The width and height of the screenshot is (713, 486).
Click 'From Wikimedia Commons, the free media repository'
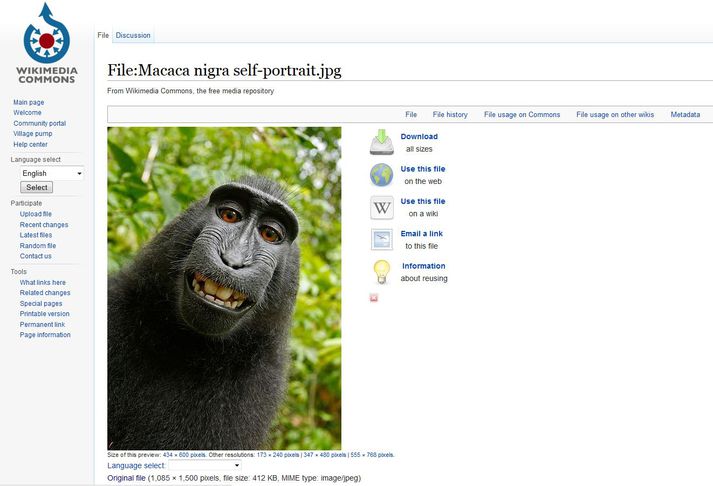click(x=191, y=91)
